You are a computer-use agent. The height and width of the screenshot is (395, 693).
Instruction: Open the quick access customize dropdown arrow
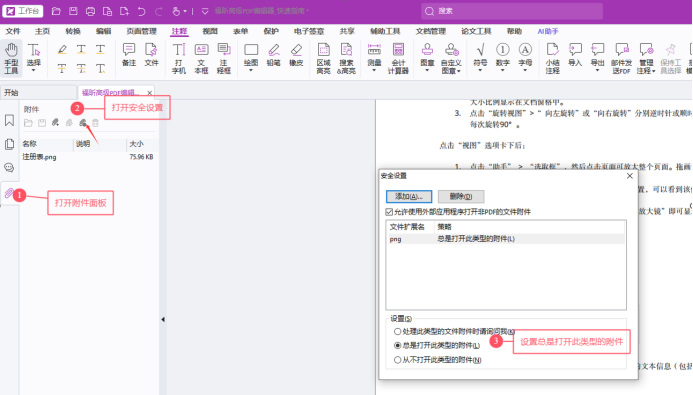[x=205, y=11]
